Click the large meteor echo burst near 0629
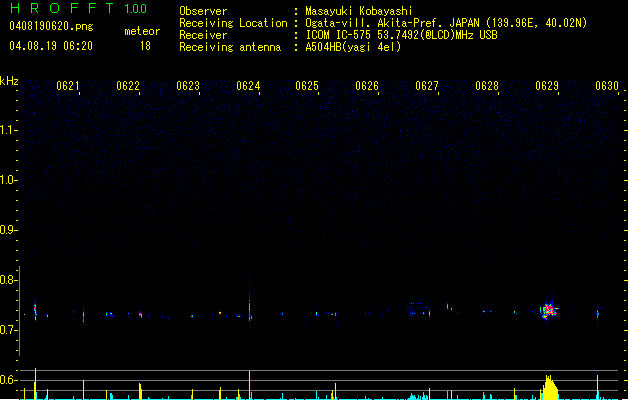 [x=549, y=311]
